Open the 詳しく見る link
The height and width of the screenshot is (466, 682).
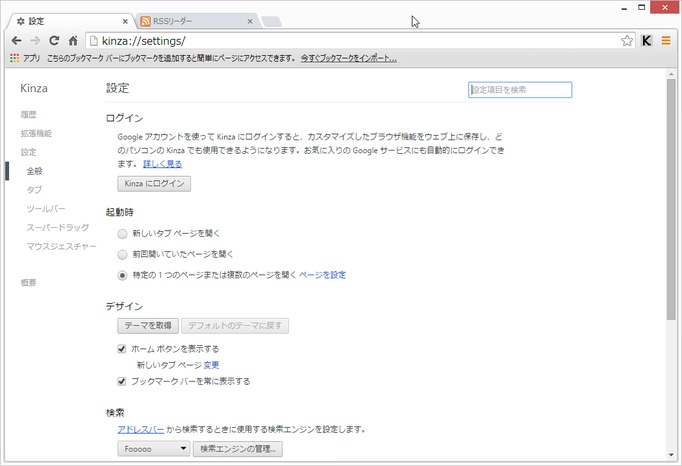click(x=163, y=164)
